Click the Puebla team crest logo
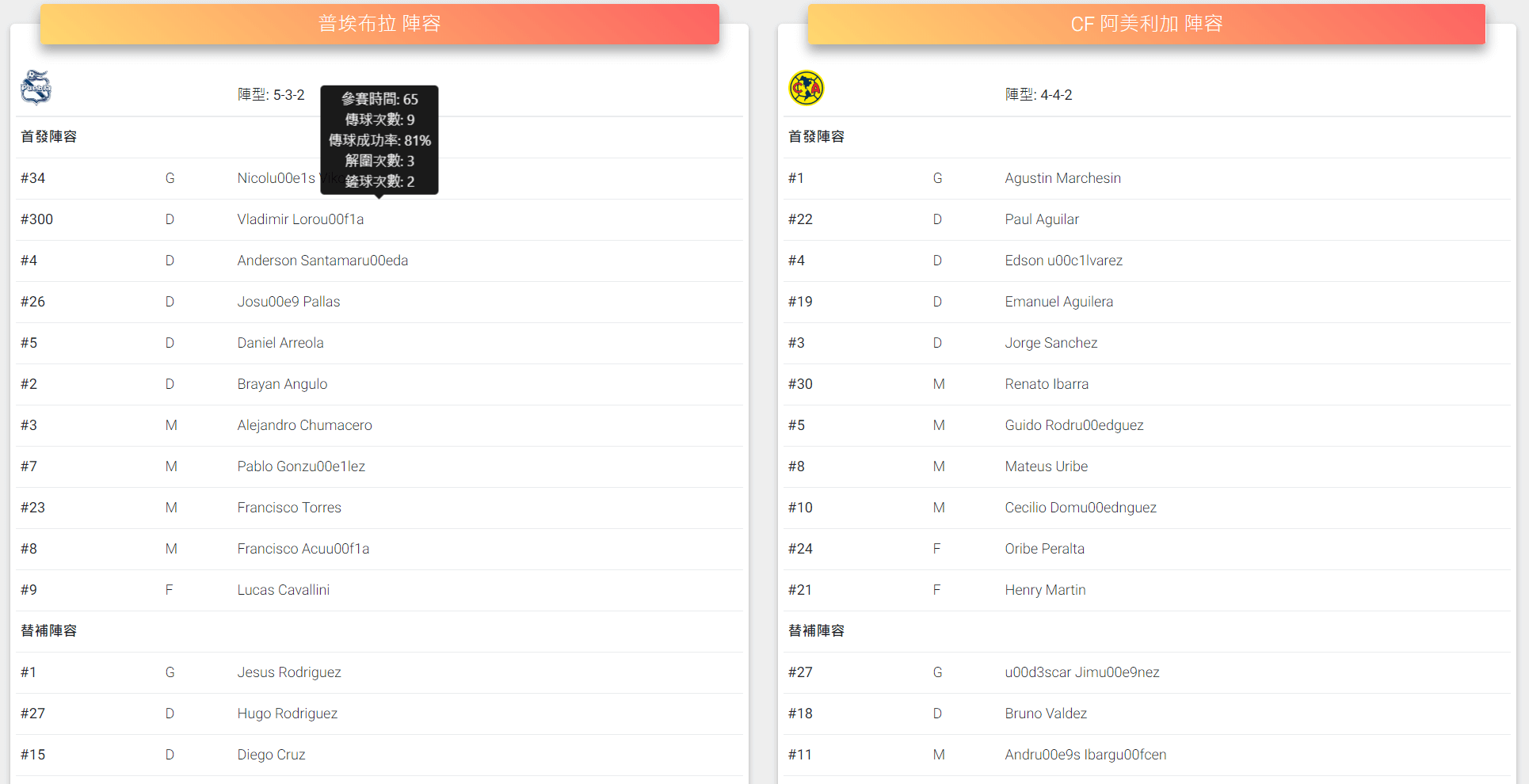This screenshot has width=1529, height=784. [x=36, y=87]
